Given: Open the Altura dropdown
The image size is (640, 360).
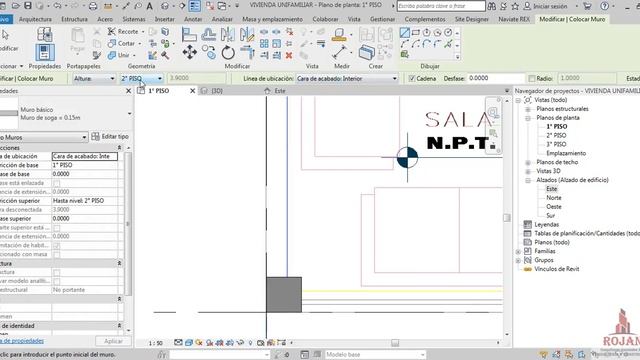Looking at the screenshot, I should (94, 78).
